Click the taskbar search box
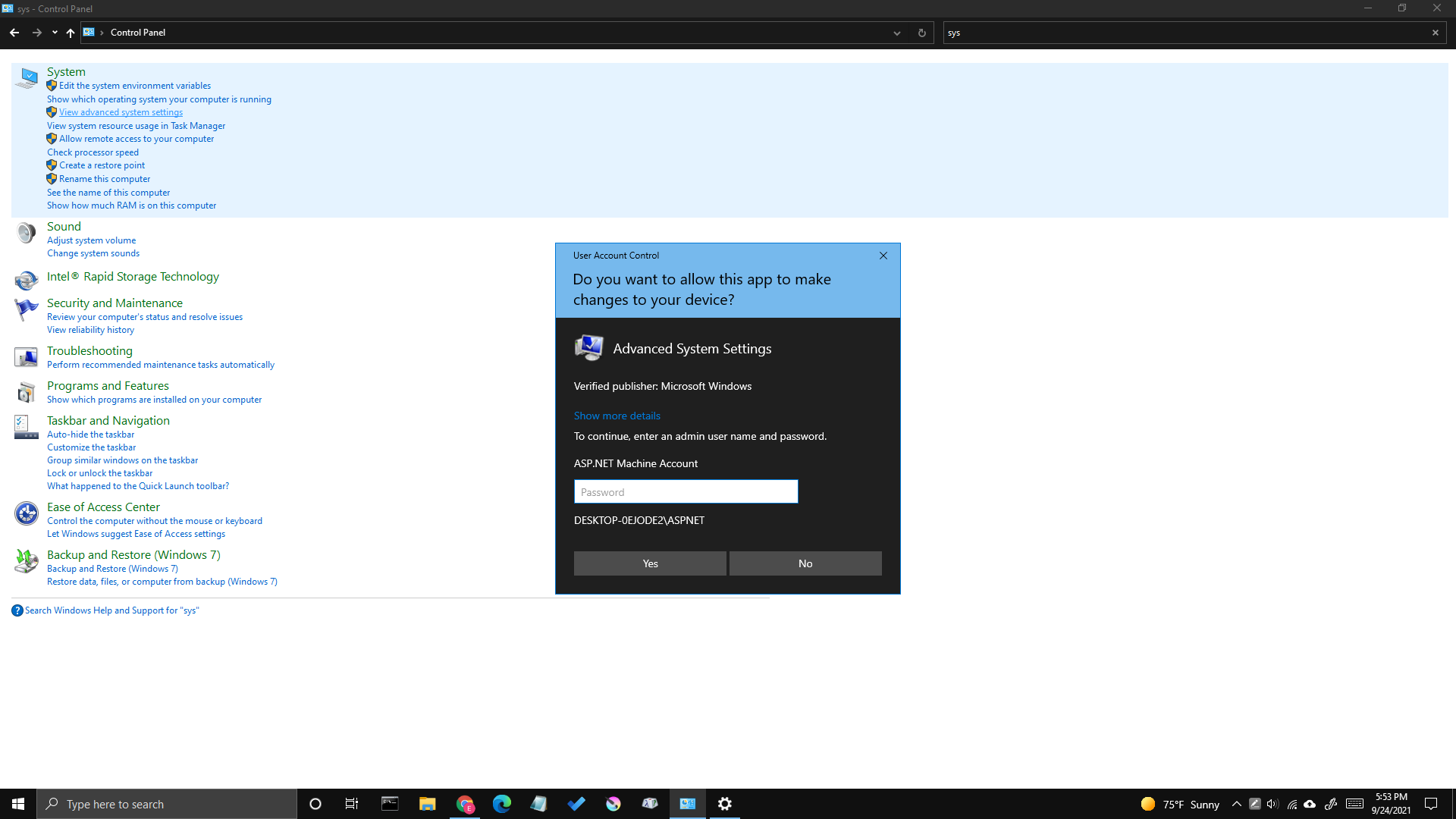Screen dimensions: 1456x819 pyautogui.click(x=167, y=804)
